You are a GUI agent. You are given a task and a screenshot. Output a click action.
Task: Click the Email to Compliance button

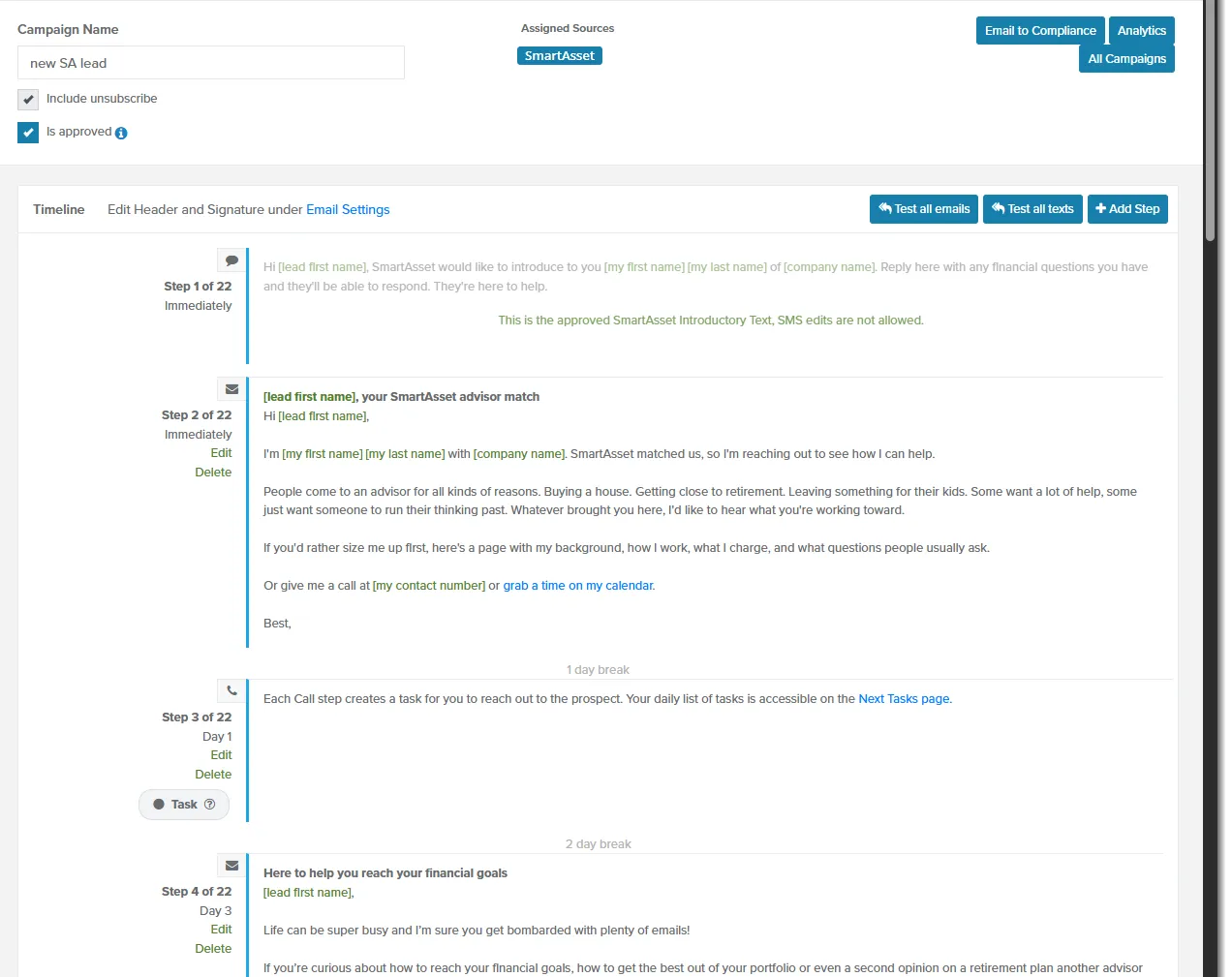pyautogui.click(x=1040, y=31)
